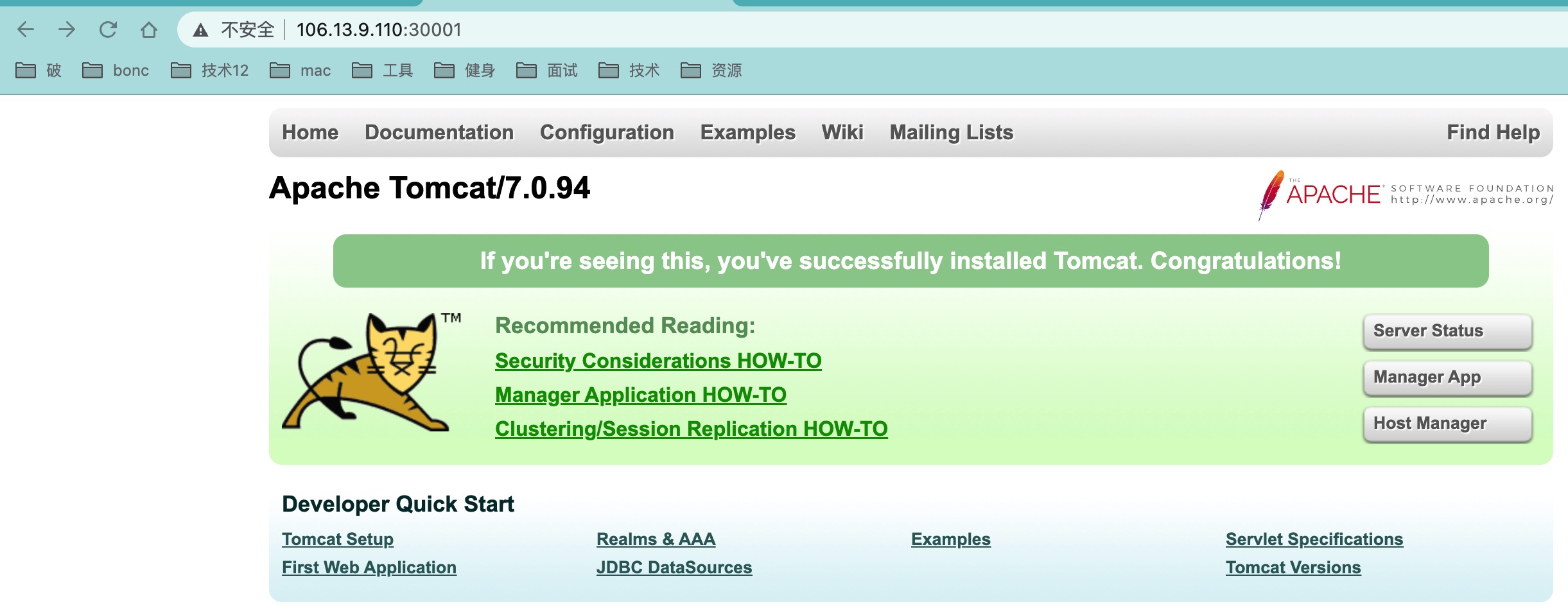
Task: Open the 健身 bookmark folder
Action: pyautogui.click(x=465, y=70)
